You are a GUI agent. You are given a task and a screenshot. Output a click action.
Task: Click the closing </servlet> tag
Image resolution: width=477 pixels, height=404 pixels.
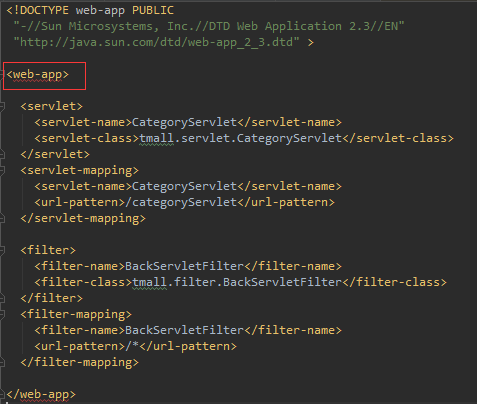[55, 154]
